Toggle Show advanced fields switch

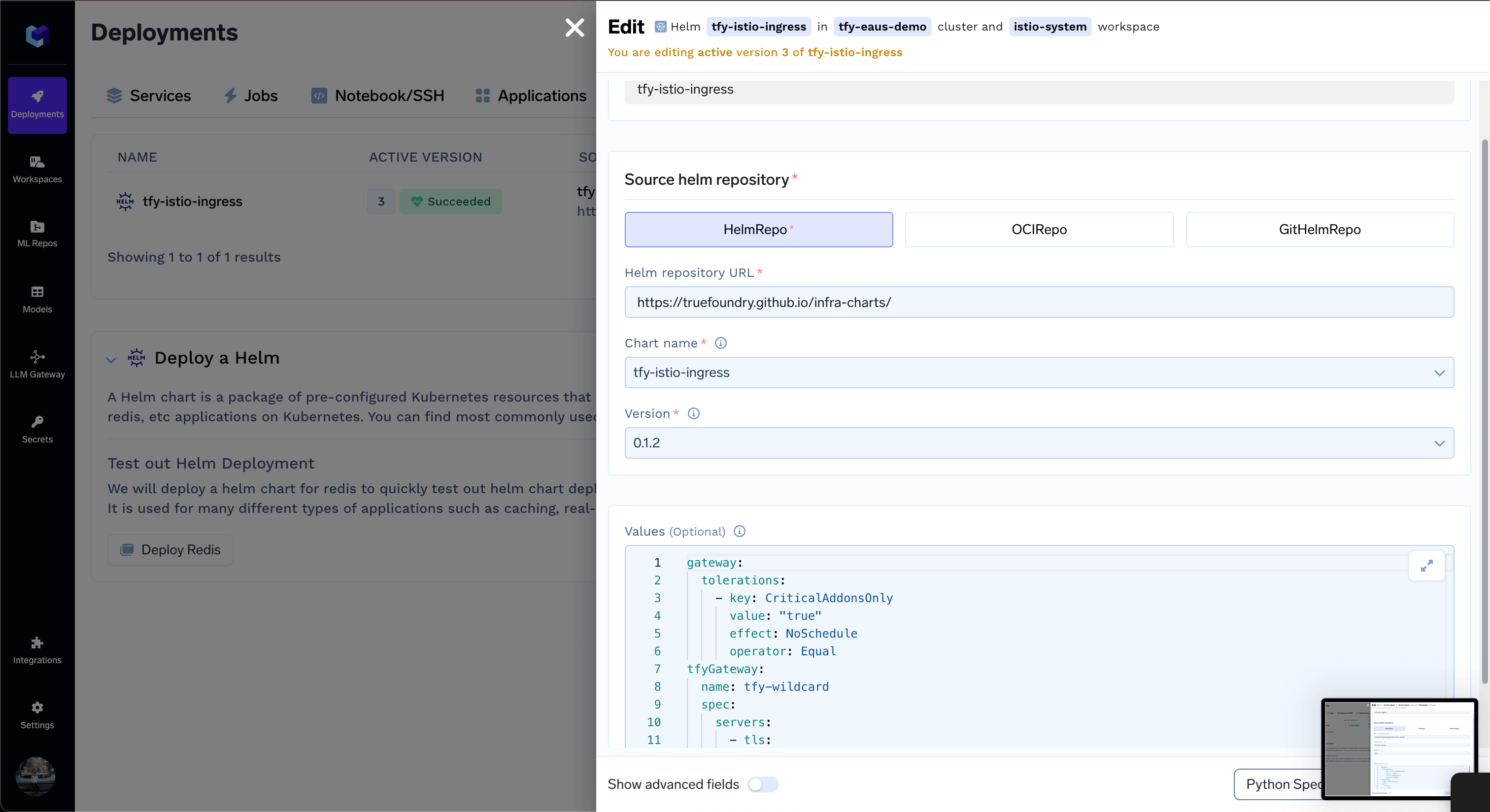click(x=763, y=784)
